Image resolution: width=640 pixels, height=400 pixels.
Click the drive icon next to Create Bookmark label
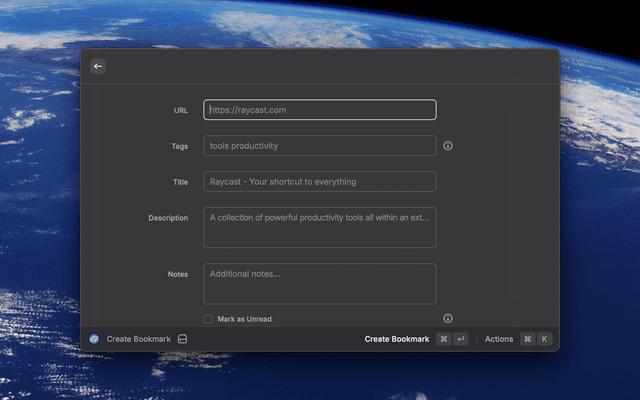point(182,339)
